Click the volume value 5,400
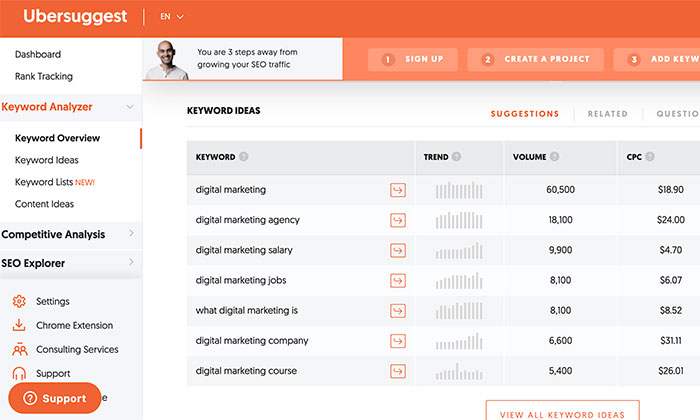The image size is (700, 420). [560, 371]
